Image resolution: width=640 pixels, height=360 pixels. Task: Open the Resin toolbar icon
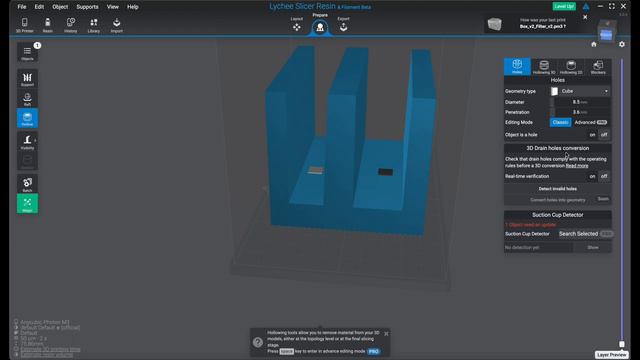click(48, 24)
